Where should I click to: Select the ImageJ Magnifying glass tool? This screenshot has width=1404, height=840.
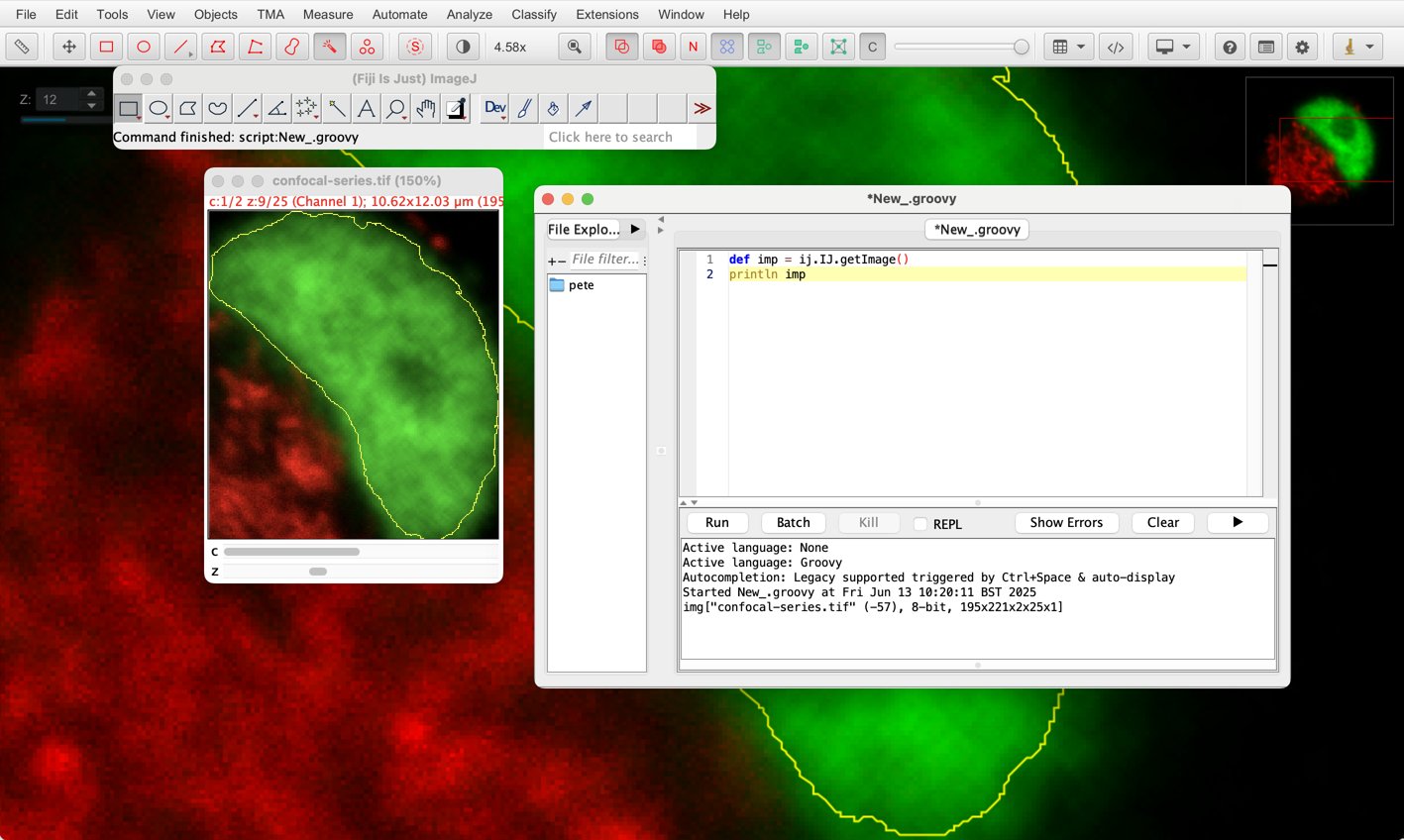(x=396, y=108)
